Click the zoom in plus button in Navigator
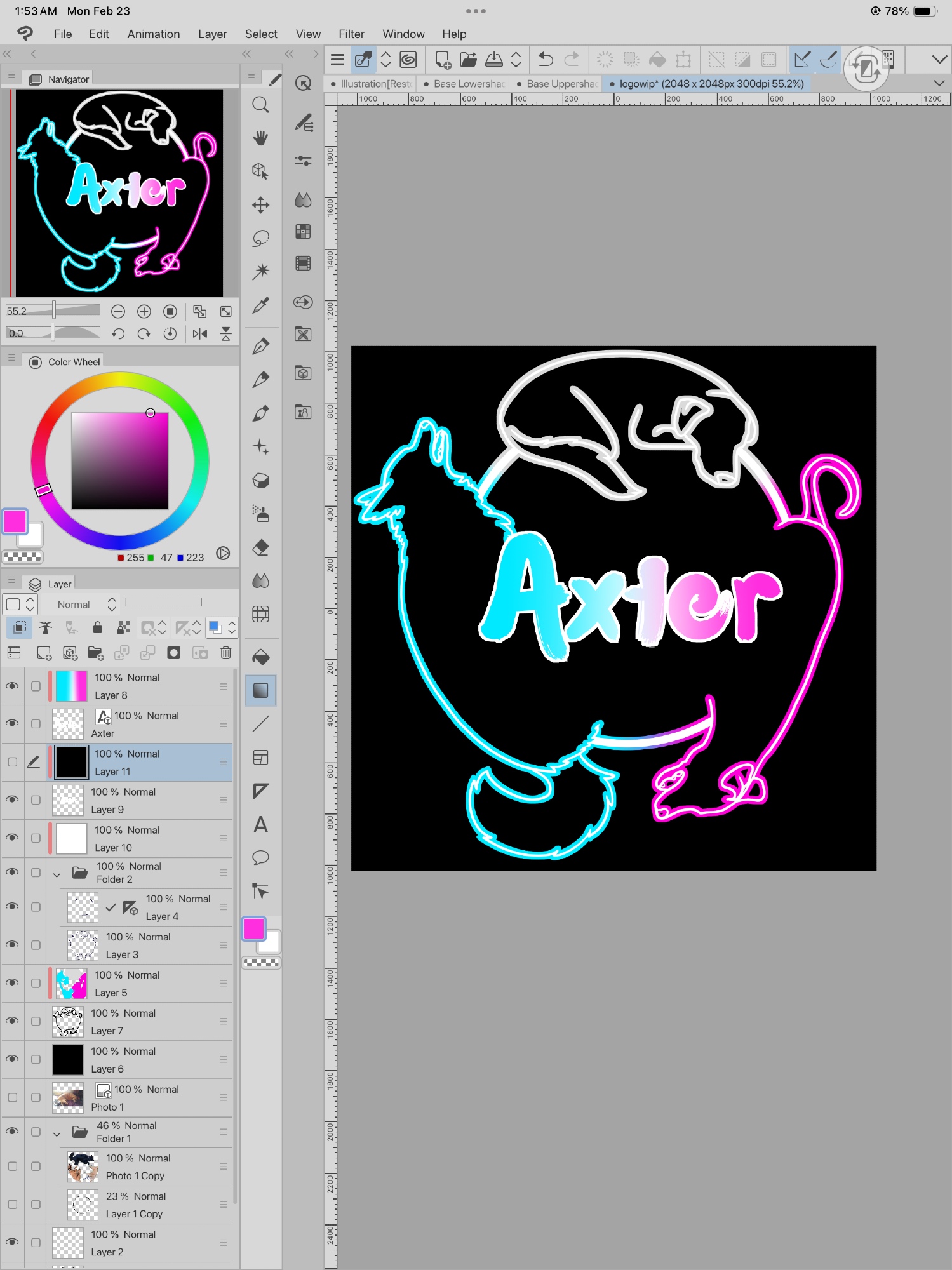952x1270 pixels. coord(144,311)
